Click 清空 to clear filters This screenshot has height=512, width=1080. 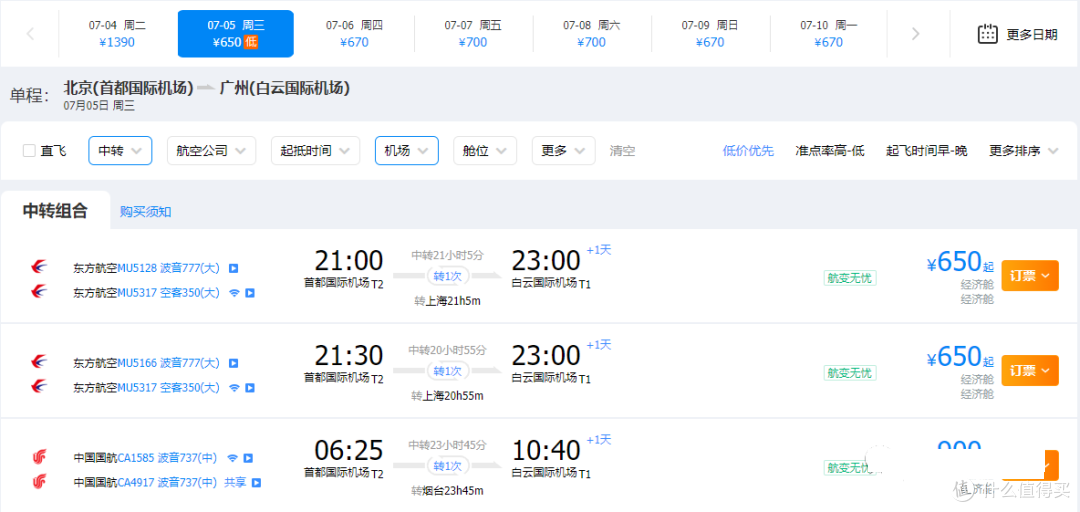[622, 151]
